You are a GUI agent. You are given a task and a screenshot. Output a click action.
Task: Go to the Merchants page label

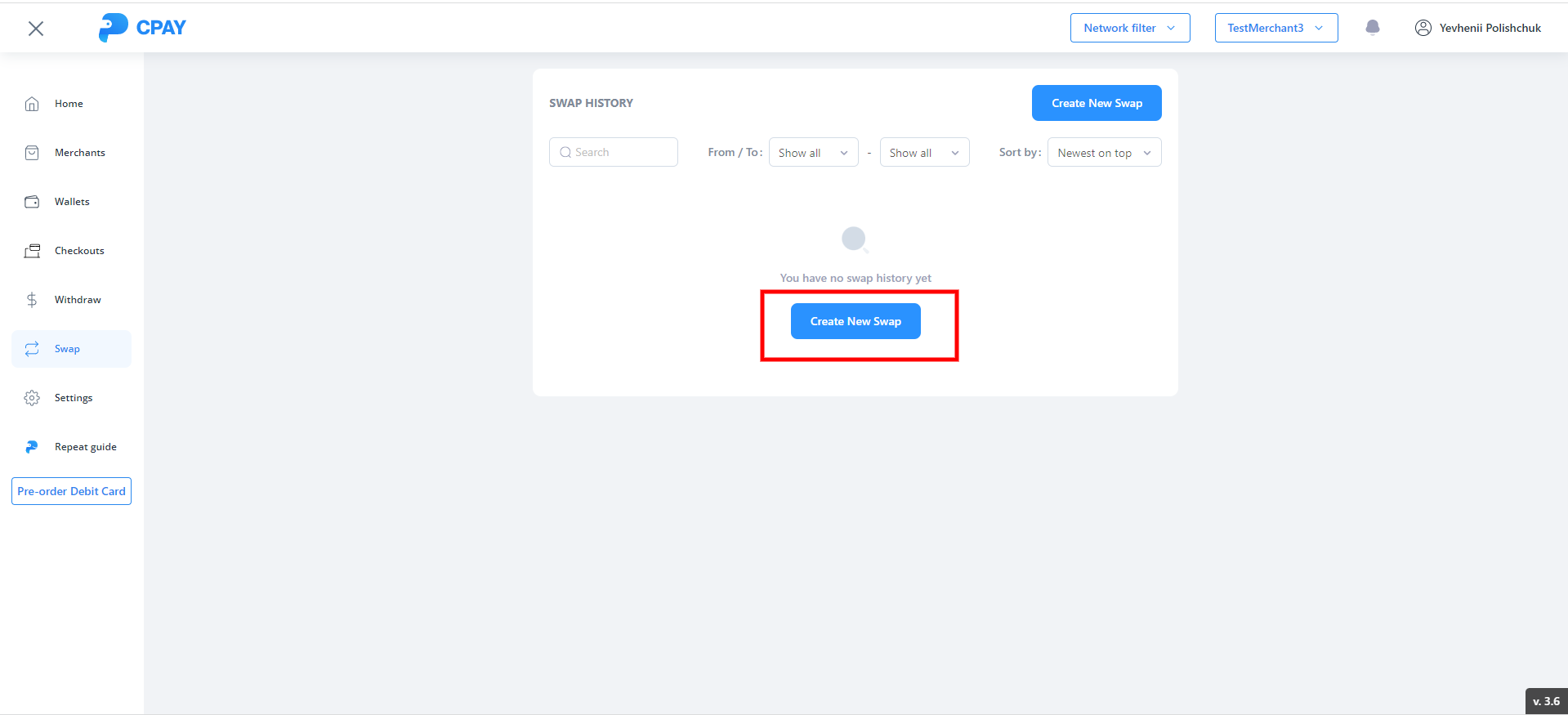click(80, 153)
